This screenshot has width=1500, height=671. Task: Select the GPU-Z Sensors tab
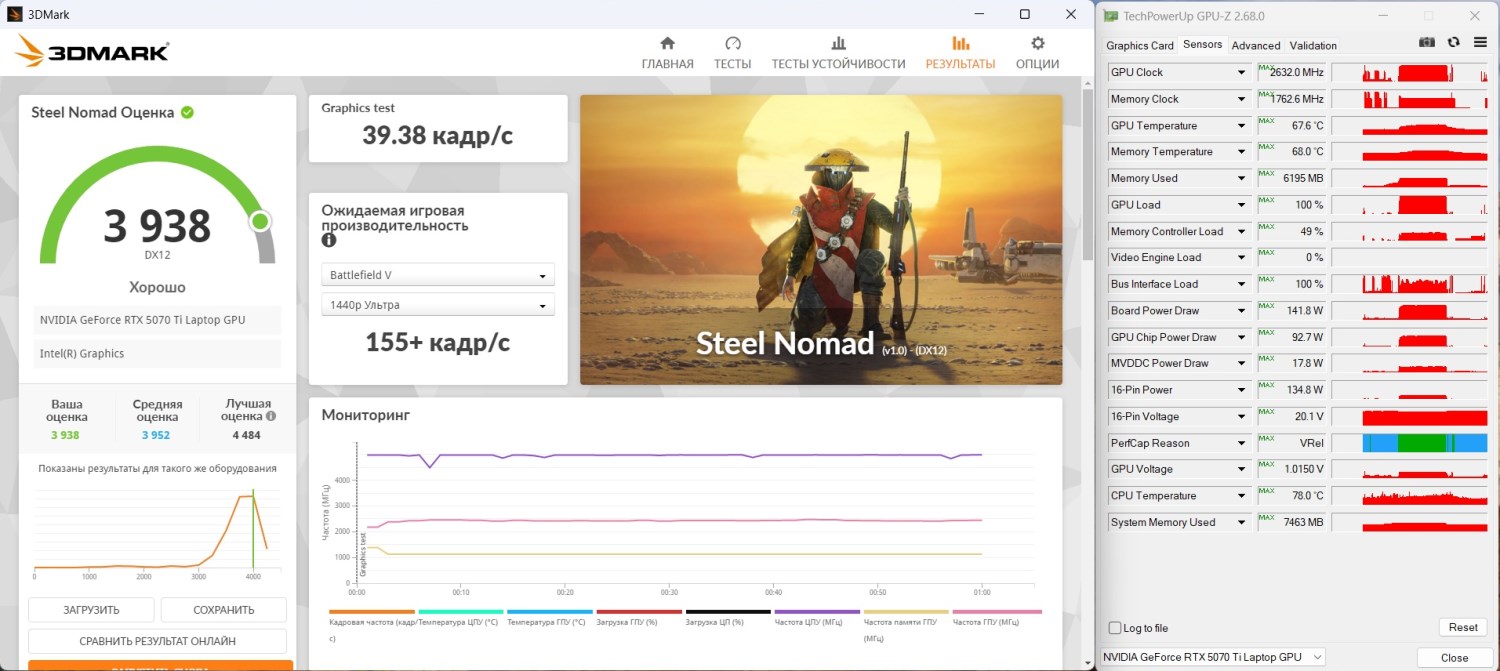point(1202,44)
